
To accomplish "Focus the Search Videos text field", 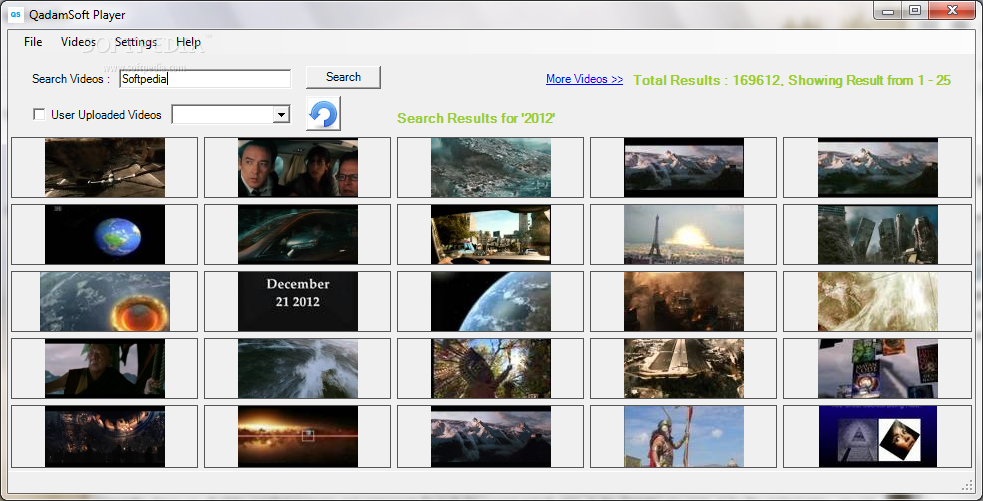I will (x=205, y=79).
